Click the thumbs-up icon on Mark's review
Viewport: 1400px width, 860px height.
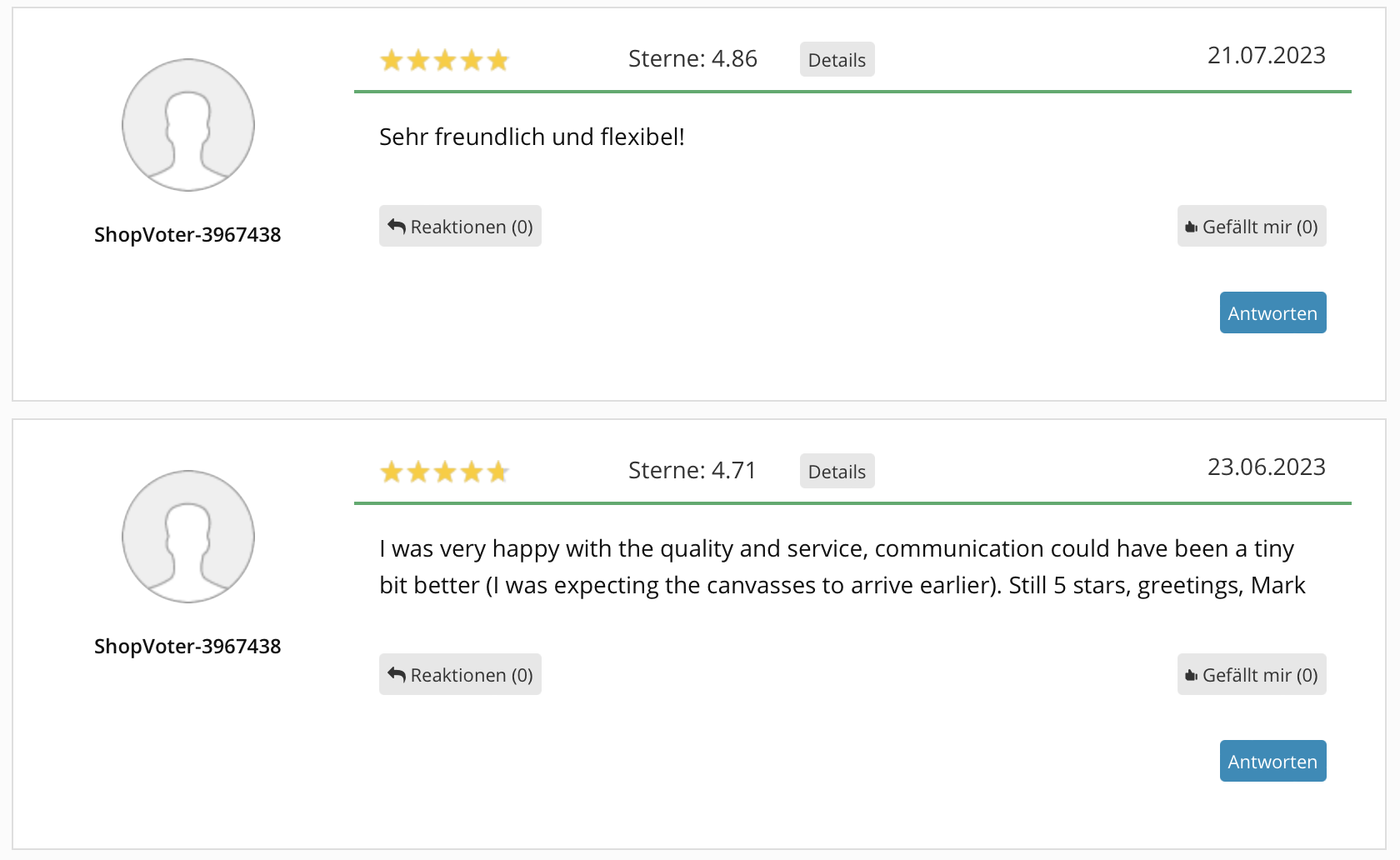coord(1192,676)
